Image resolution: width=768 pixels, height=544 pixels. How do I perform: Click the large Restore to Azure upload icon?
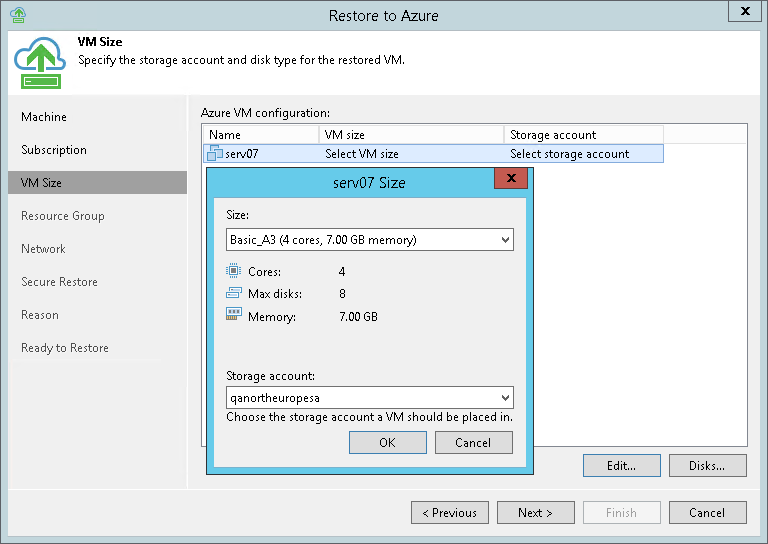pos(40,61)
